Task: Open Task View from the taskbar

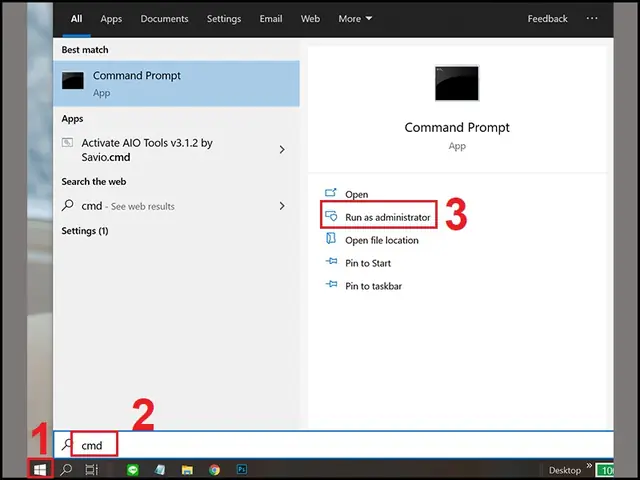Action: pos(91,470)
